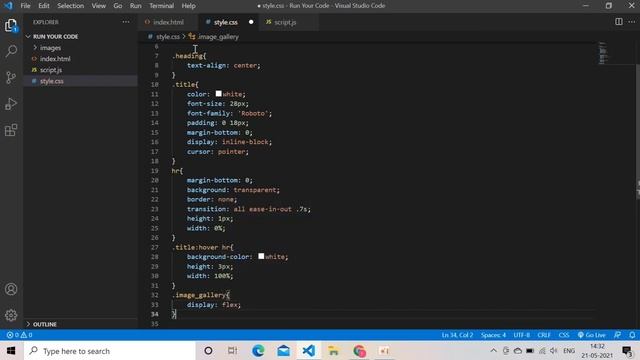Click the code minimap preview
The height and width of the screenshot is (360, 640).
pyautogui.click(x=602, y=53)
